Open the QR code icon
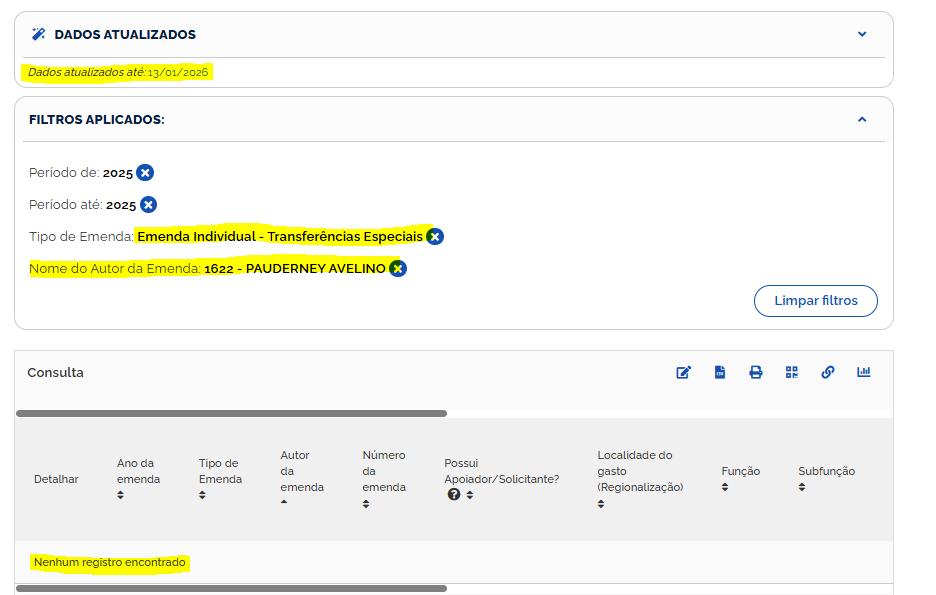Screen dimensions: 936x595 792,372
